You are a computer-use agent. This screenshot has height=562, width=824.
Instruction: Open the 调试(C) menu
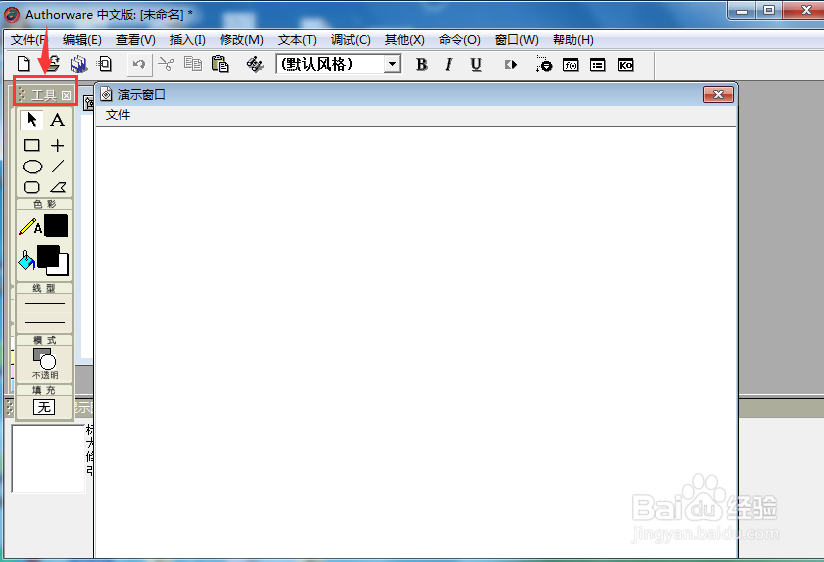(351, 40)
